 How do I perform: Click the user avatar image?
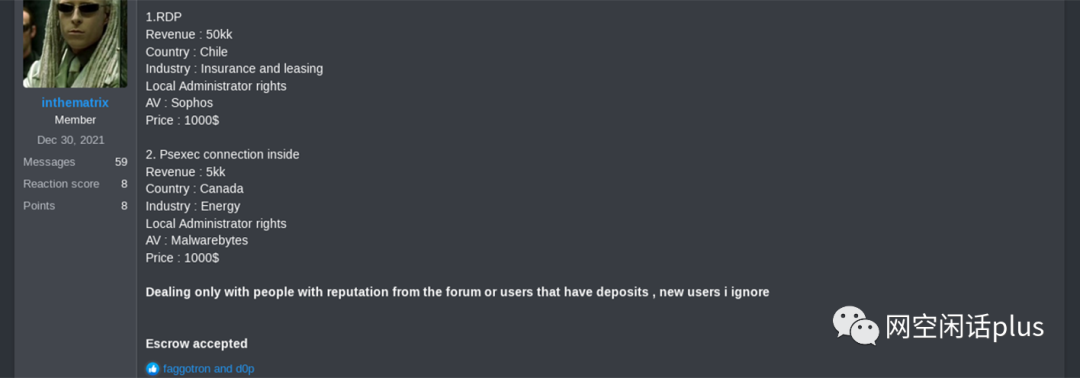[75, 43]
